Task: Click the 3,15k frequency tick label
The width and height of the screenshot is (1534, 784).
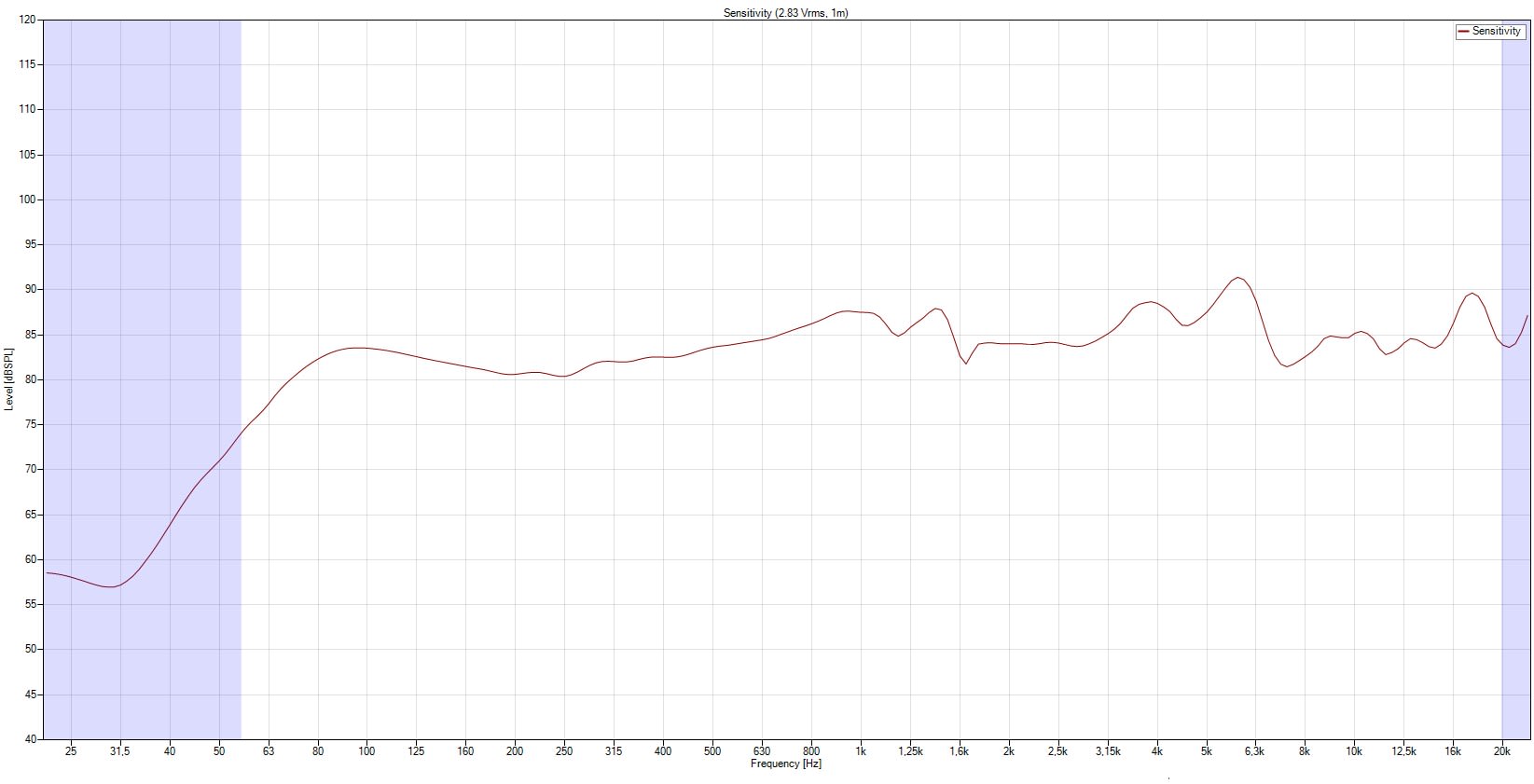Action: point(1107,751)
